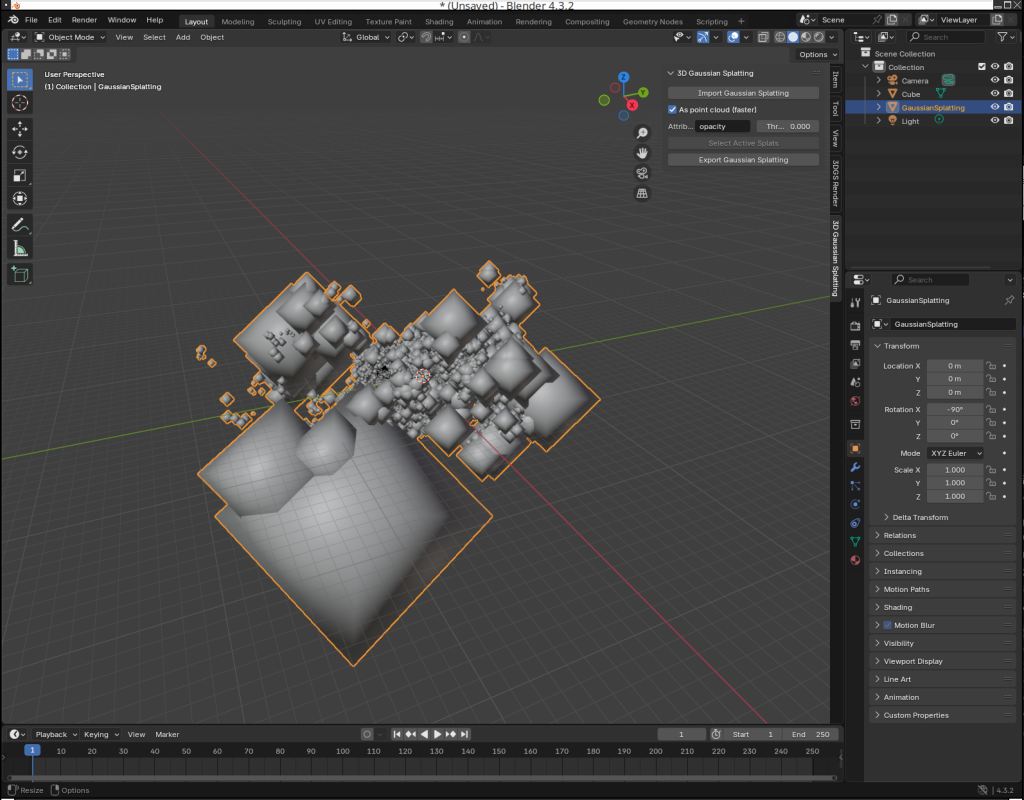
Task: Select the Rotate tool in the toolbar
Action: click(20, 152)
